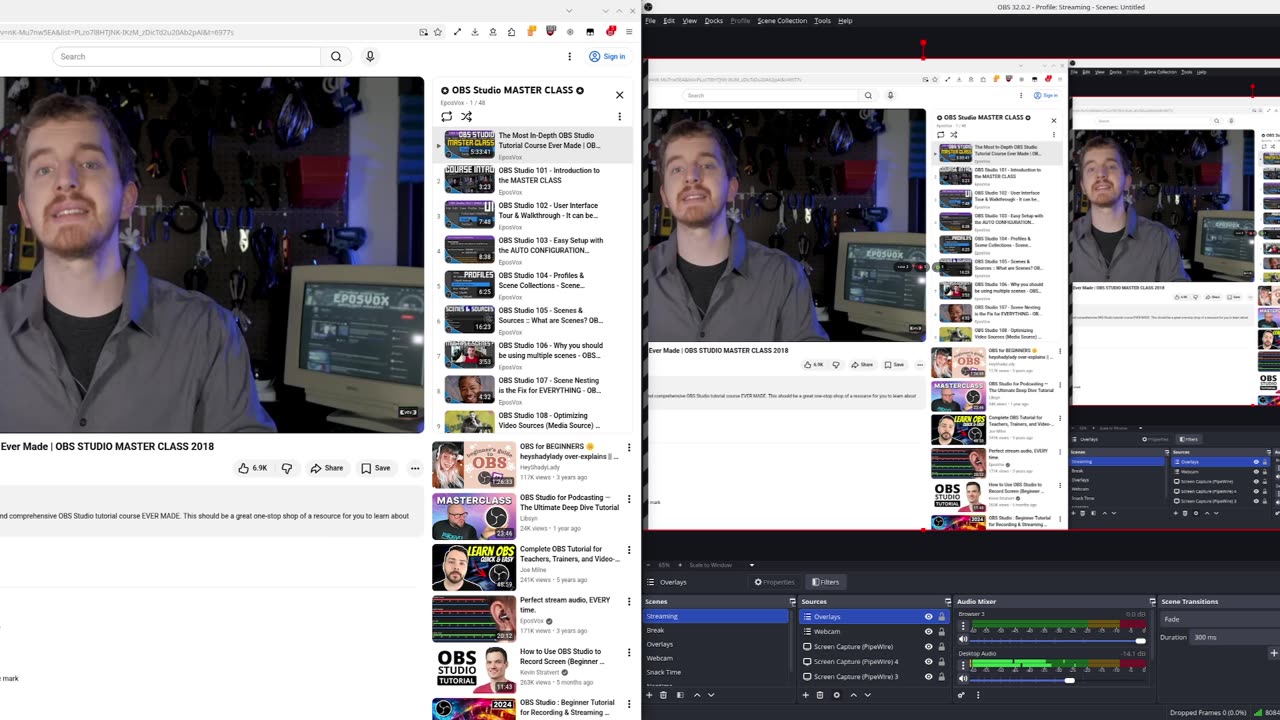Open more actions ellipsis under video
This screenshot has height=720, width=1280.
click(x=414, y=468)
